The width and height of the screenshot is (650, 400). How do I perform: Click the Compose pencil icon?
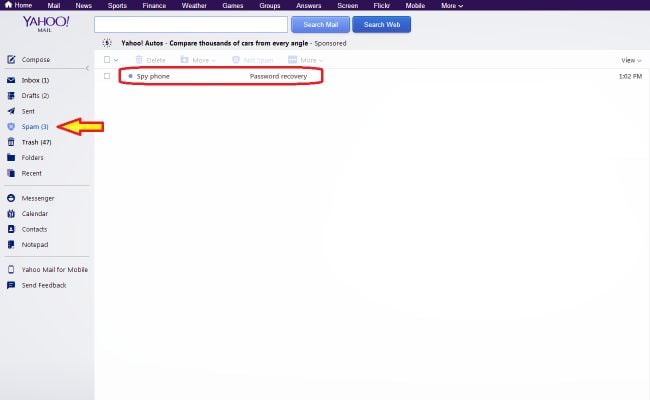[x=11, y=60]
